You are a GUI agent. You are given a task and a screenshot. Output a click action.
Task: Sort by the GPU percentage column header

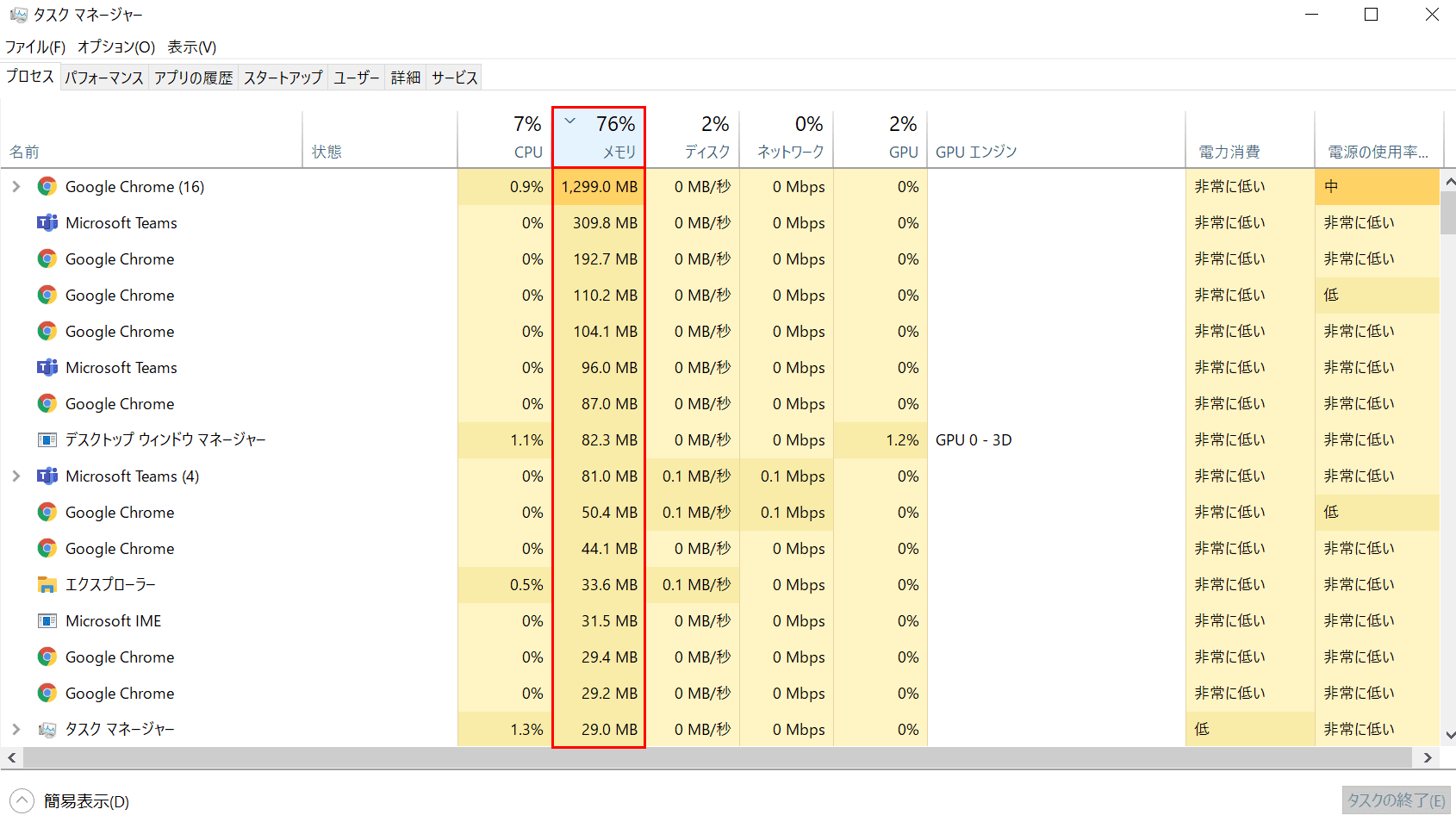[x=880, y=138]
